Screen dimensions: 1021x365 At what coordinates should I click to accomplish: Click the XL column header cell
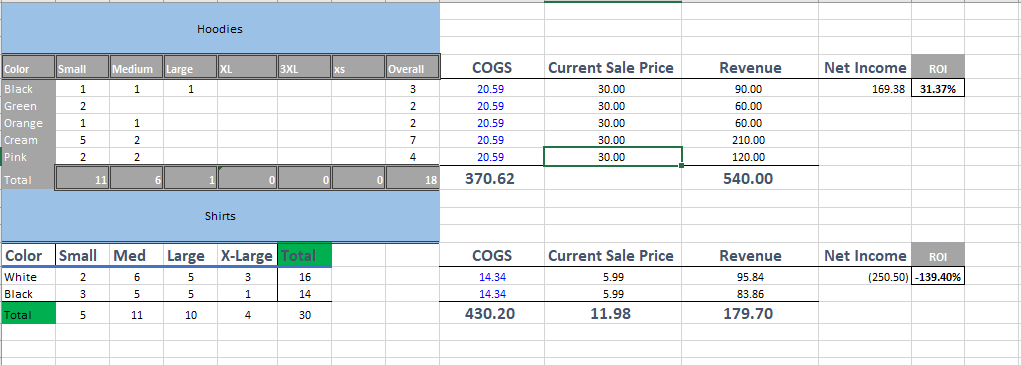[247, 68]
